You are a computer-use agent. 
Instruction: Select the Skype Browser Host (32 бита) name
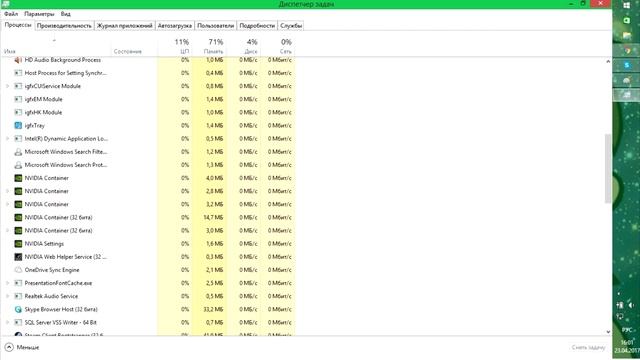(61, 309)
